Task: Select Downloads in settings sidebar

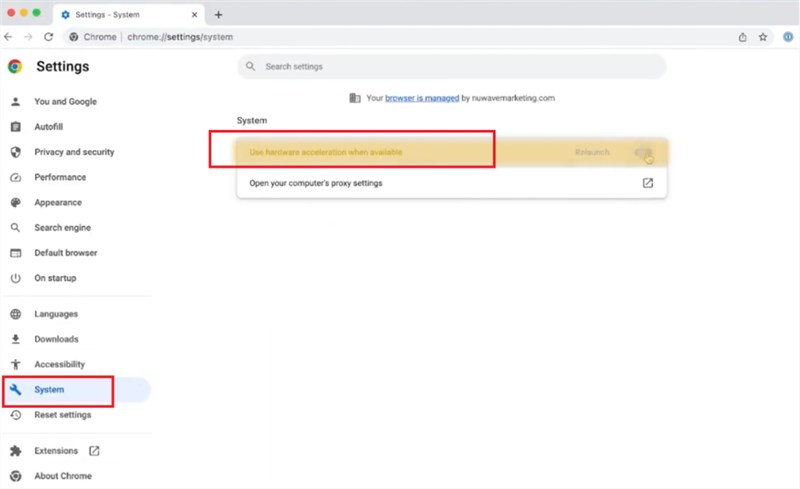Action: click(56, 339)
